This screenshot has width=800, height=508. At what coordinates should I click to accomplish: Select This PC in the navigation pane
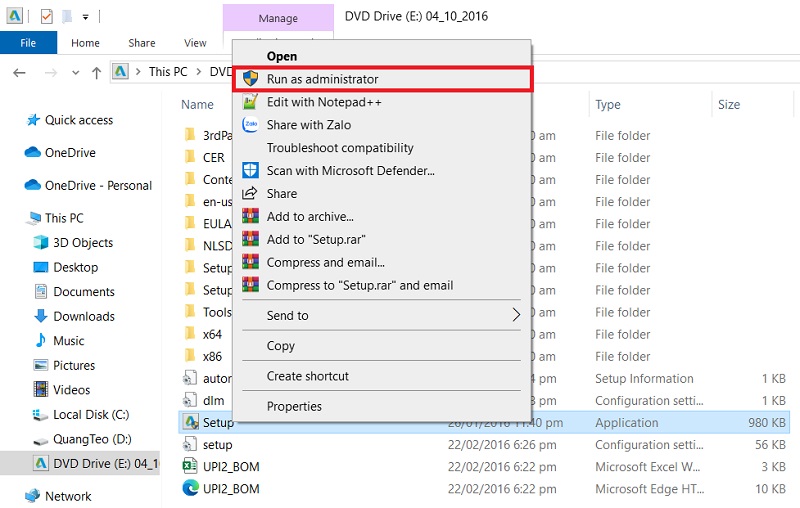point(64,218)
